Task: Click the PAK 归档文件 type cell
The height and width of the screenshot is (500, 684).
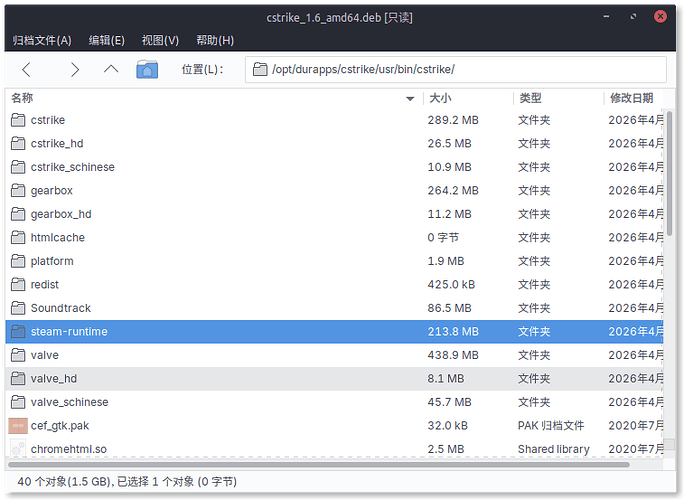Action: click(551, 426)
